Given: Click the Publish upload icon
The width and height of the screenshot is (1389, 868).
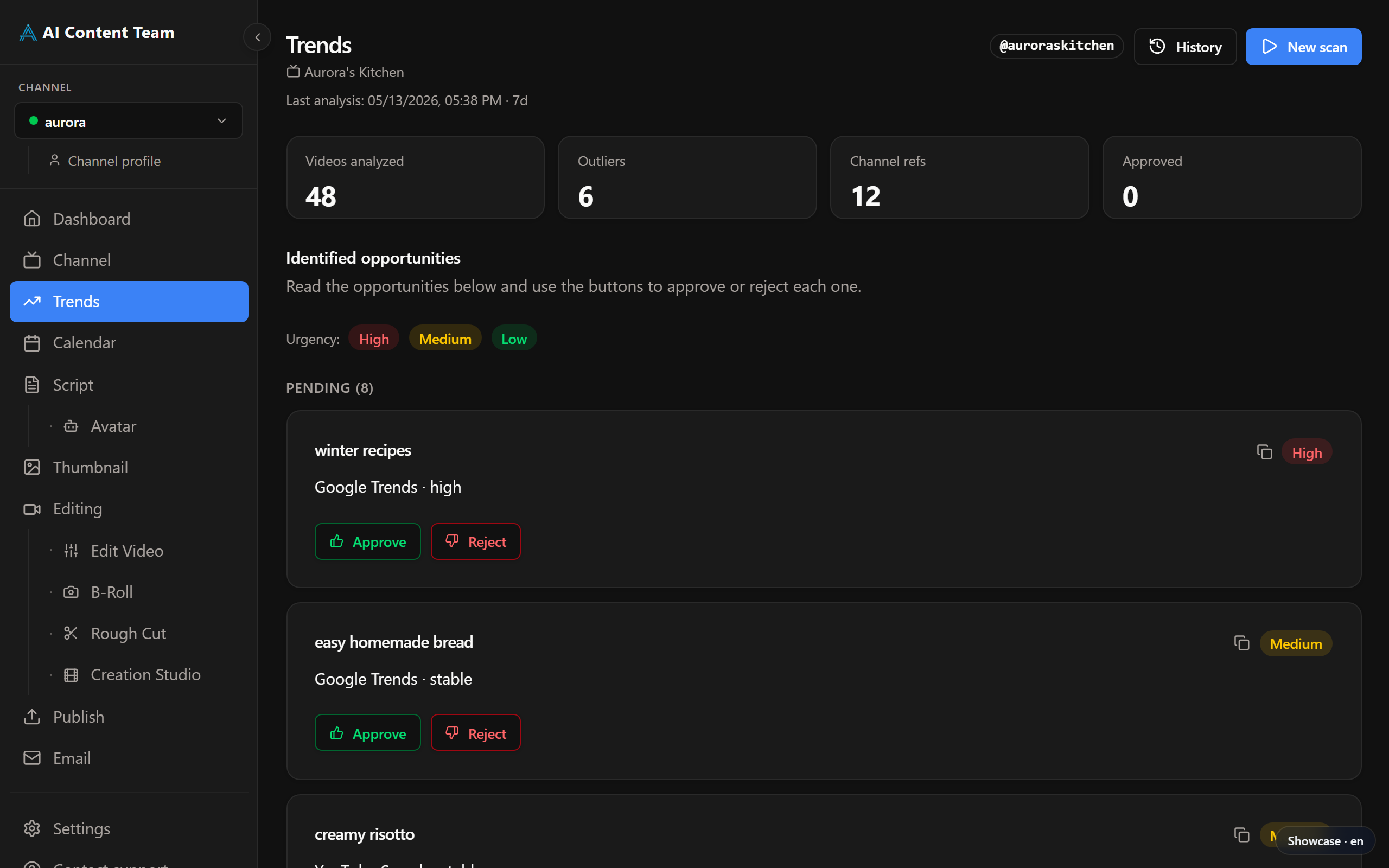Looking at the screenshot, I should tap(32, 717).
